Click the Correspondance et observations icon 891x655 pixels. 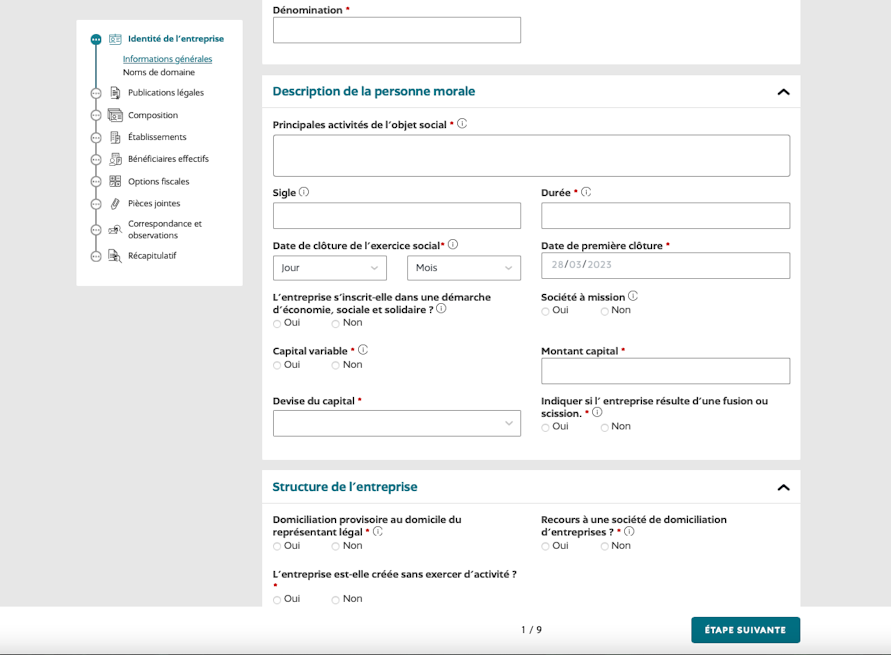(x=115, y=230)
